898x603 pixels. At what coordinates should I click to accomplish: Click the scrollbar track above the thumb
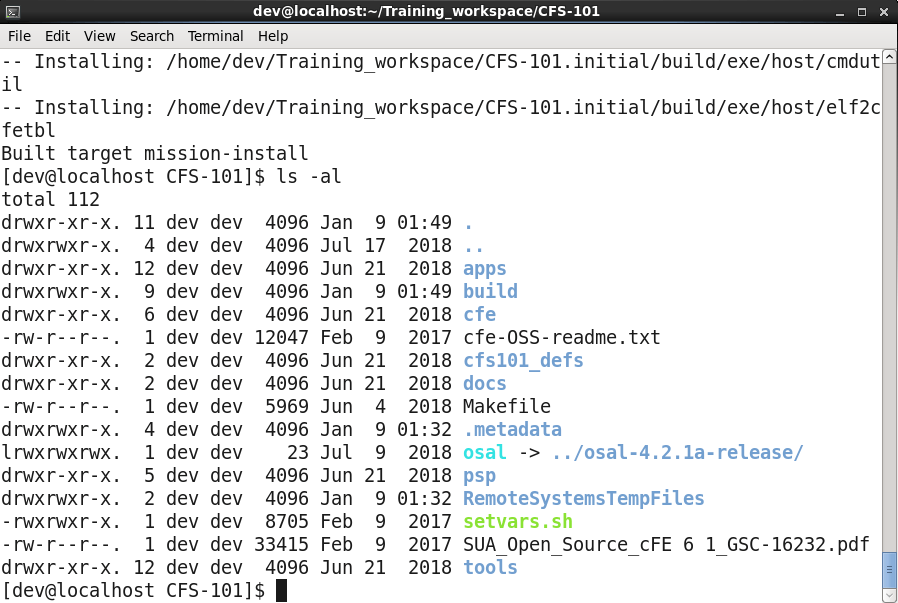pyautogui.click(x=889, y=300)
